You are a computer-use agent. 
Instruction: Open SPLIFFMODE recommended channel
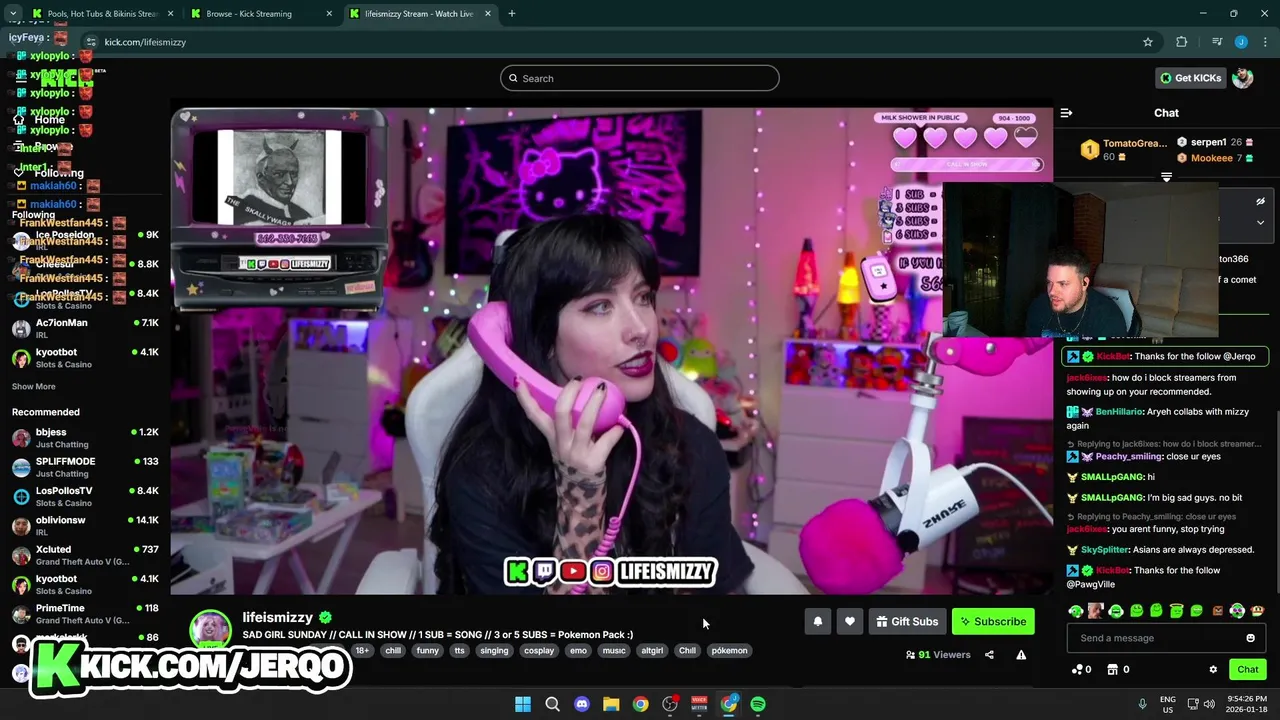85,467
